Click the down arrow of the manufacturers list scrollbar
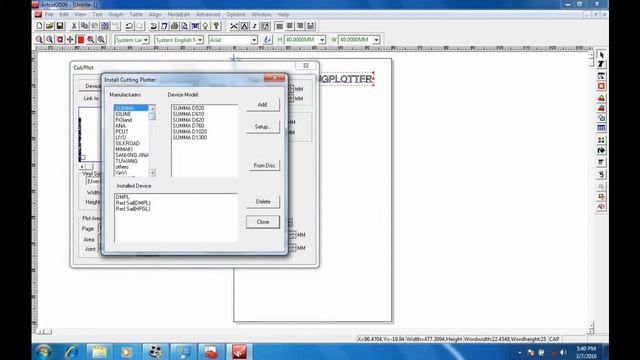Screen dimensions: 640x360 pos(152,173)
